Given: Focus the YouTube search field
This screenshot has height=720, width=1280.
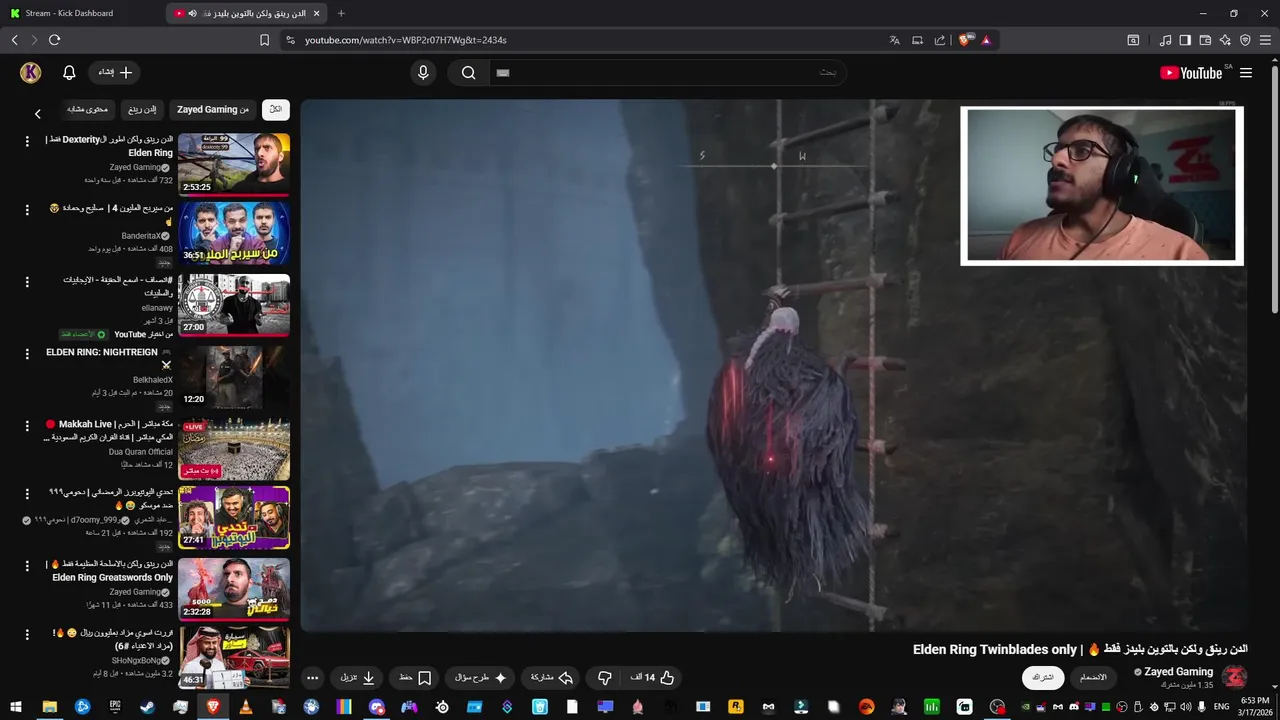Looking at the screenshot, I should 666,72.
